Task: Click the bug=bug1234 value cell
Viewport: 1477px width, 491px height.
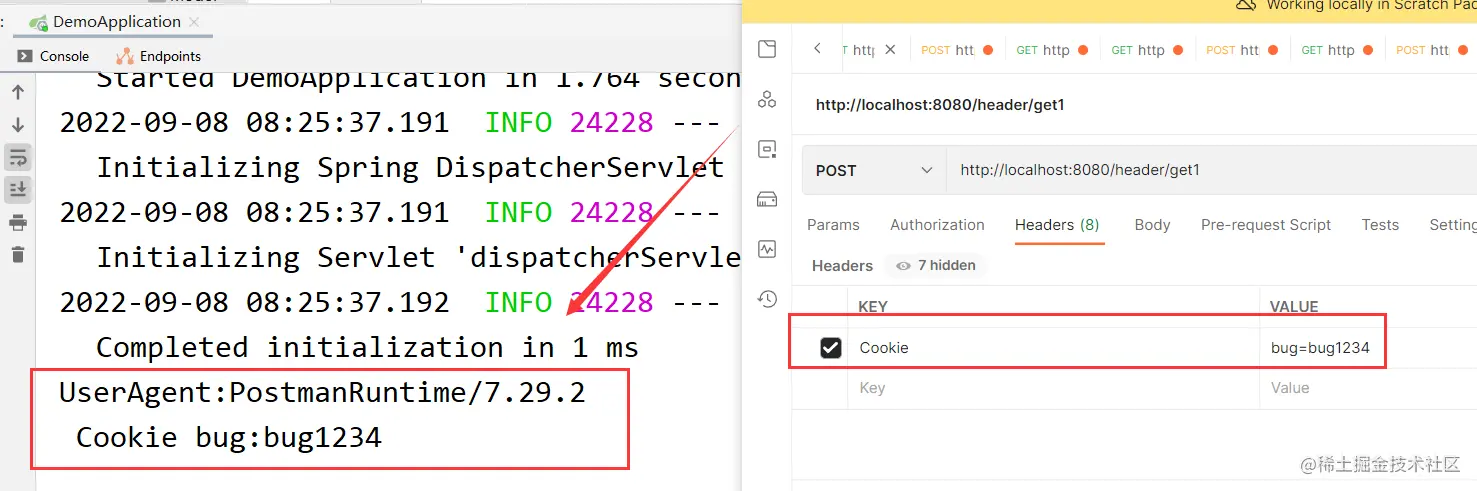Action: point(1368,348)
